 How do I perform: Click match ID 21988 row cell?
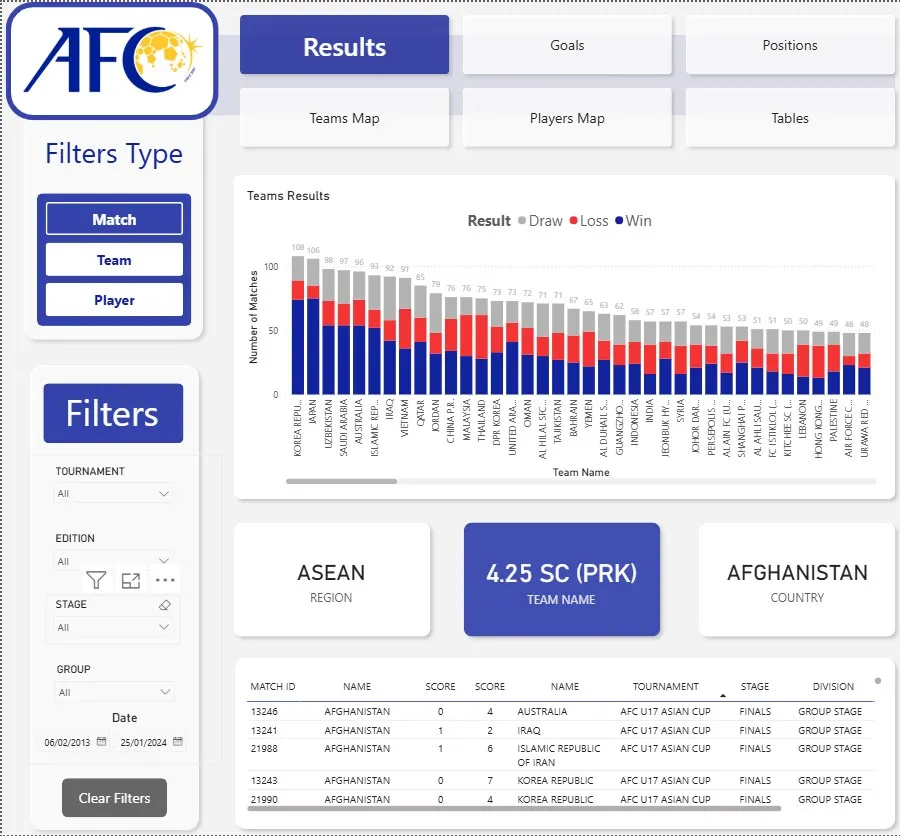point(264,749)
